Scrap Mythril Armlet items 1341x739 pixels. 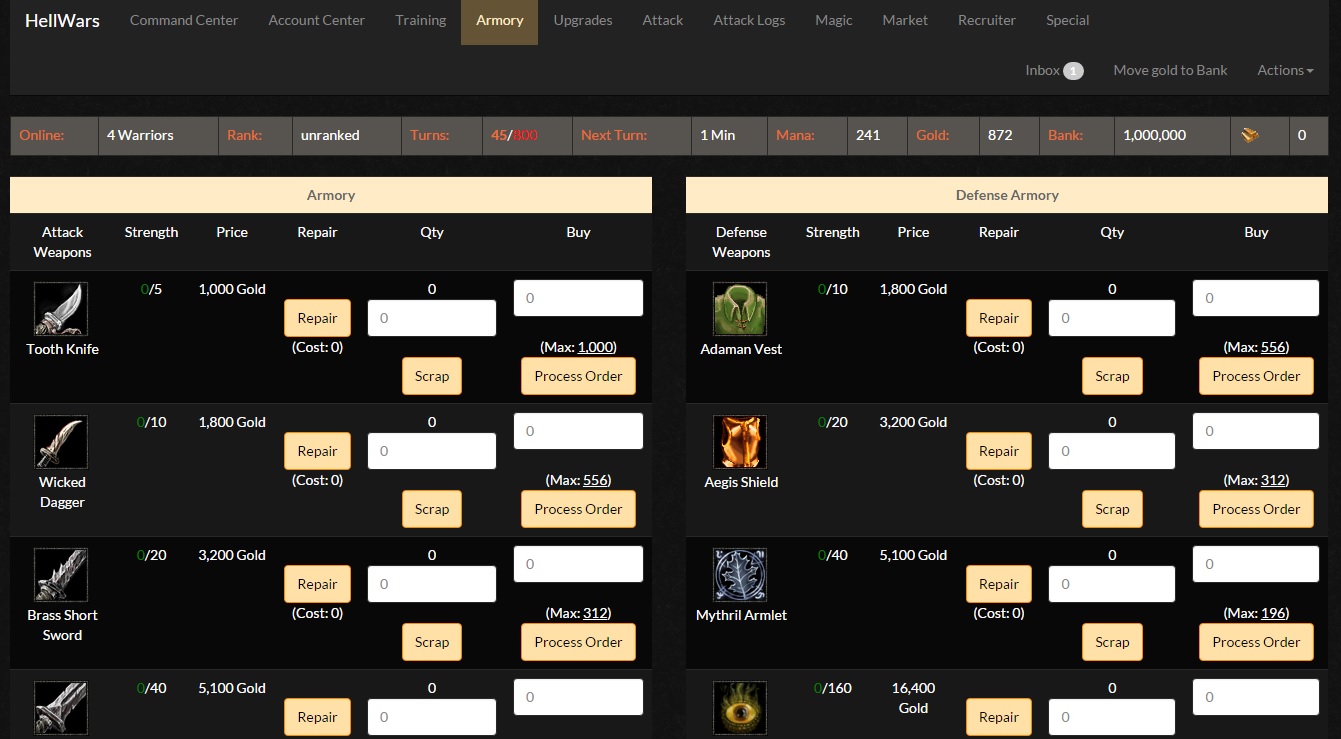(1112, 642)
